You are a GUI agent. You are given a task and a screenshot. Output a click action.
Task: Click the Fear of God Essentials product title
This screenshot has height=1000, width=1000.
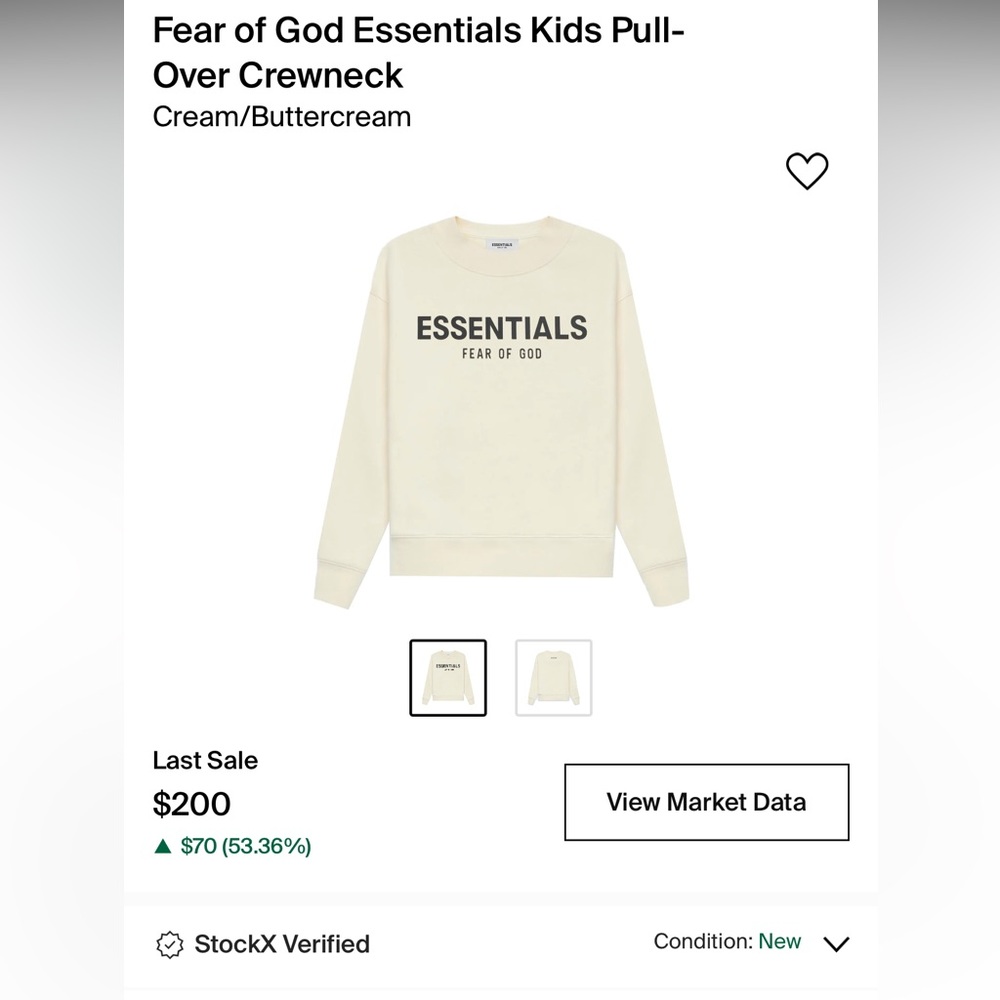[419, 52]
